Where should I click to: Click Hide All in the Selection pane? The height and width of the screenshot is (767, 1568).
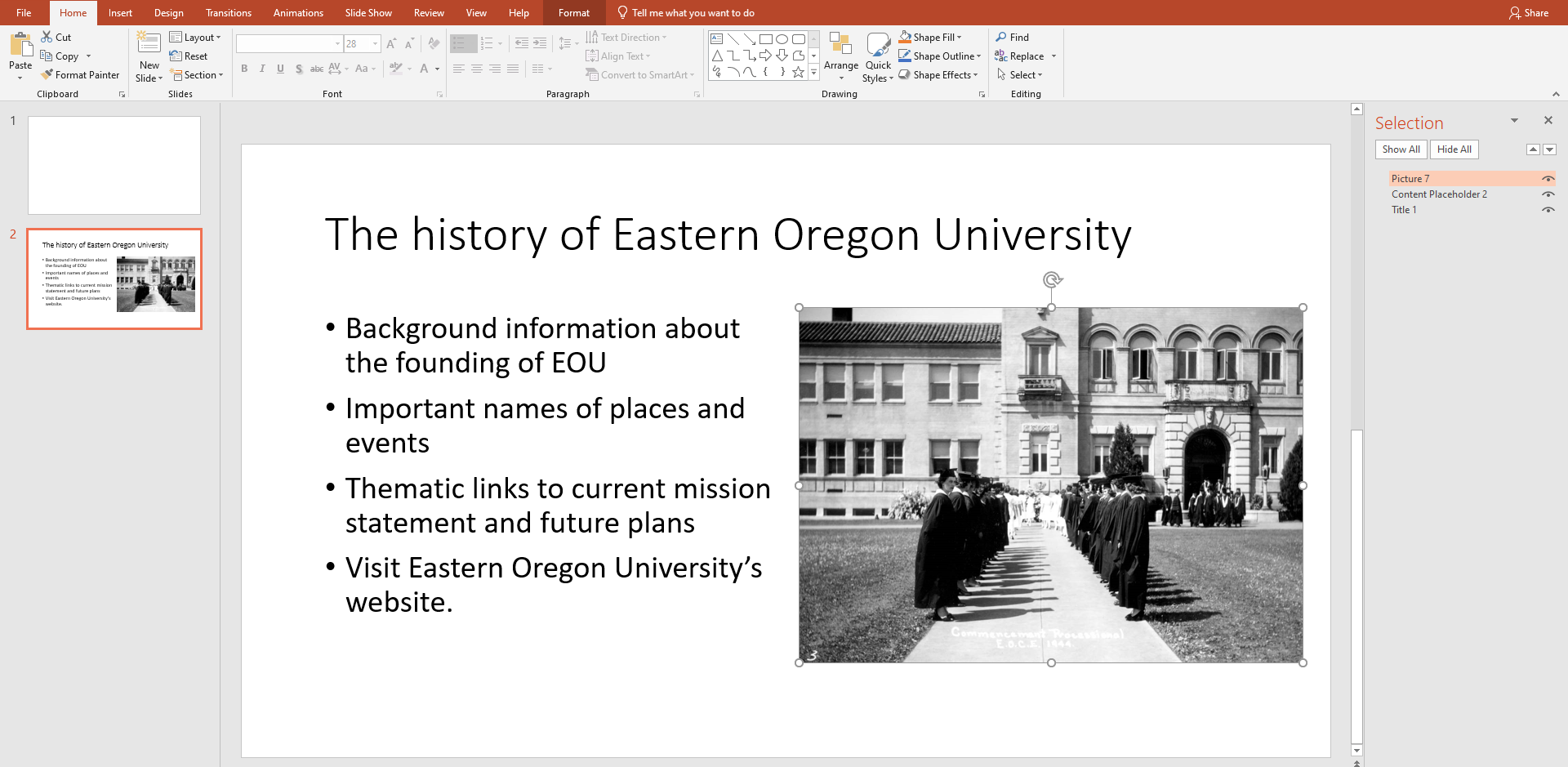point(1454,149)
